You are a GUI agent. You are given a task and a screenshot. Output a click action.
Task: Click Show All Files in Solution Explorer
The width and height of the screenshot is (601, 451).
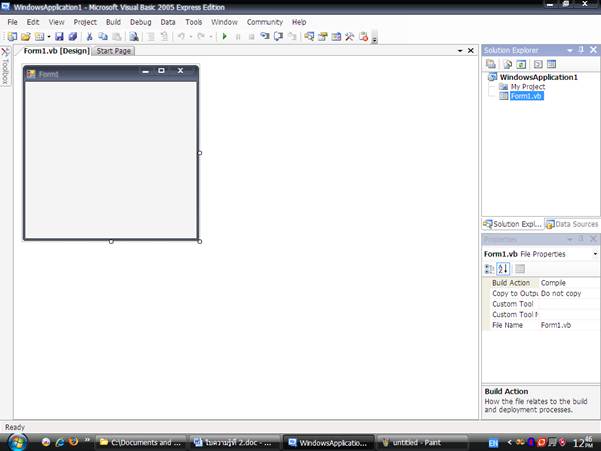507,64
